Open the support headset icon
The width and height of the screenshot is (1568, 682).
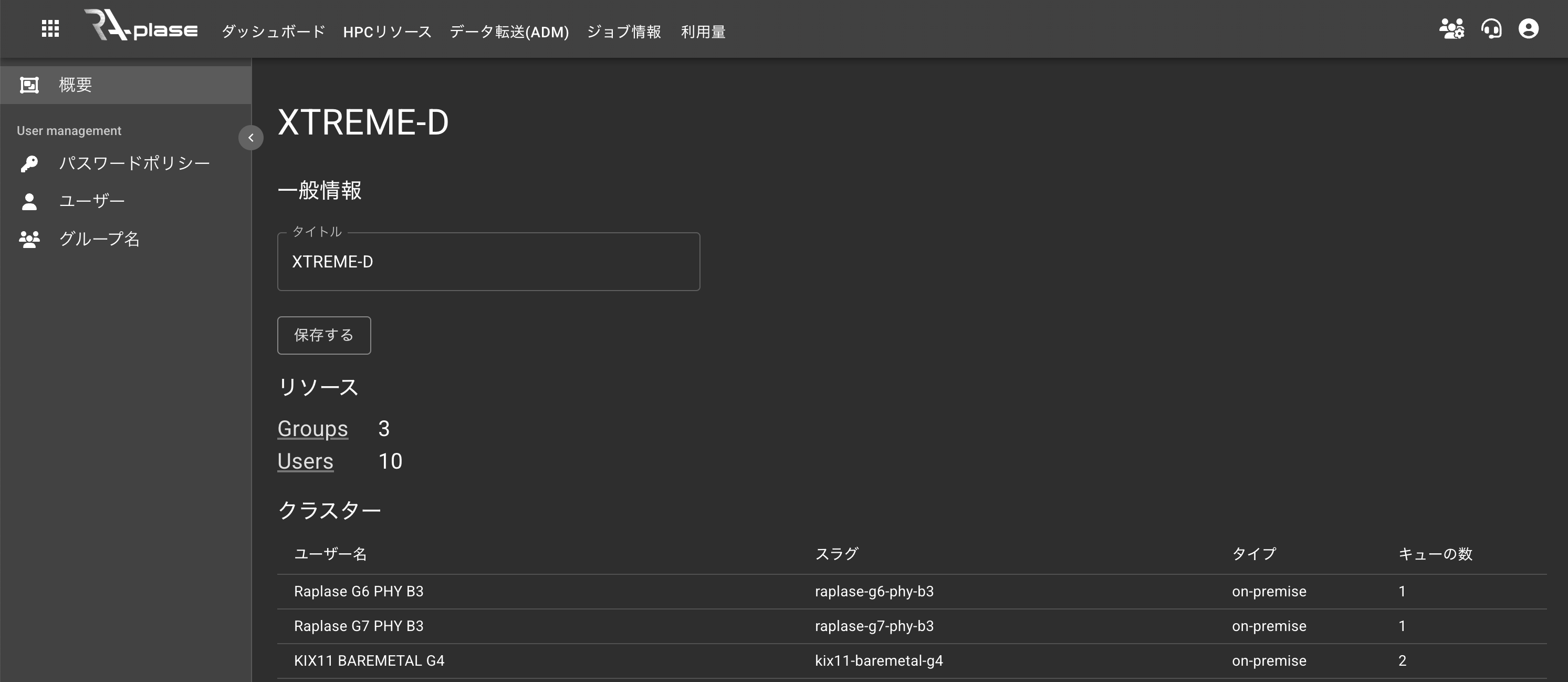[1491, 28]
